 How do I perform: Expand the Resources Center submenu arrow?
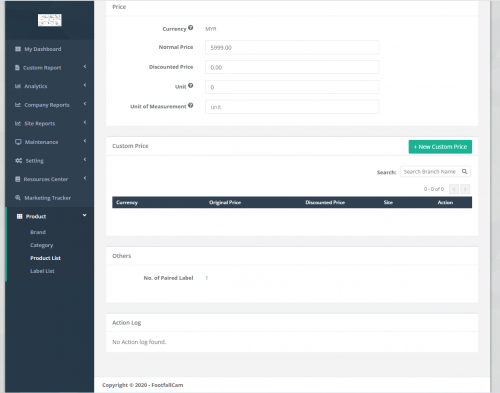(x=85, y=178)
